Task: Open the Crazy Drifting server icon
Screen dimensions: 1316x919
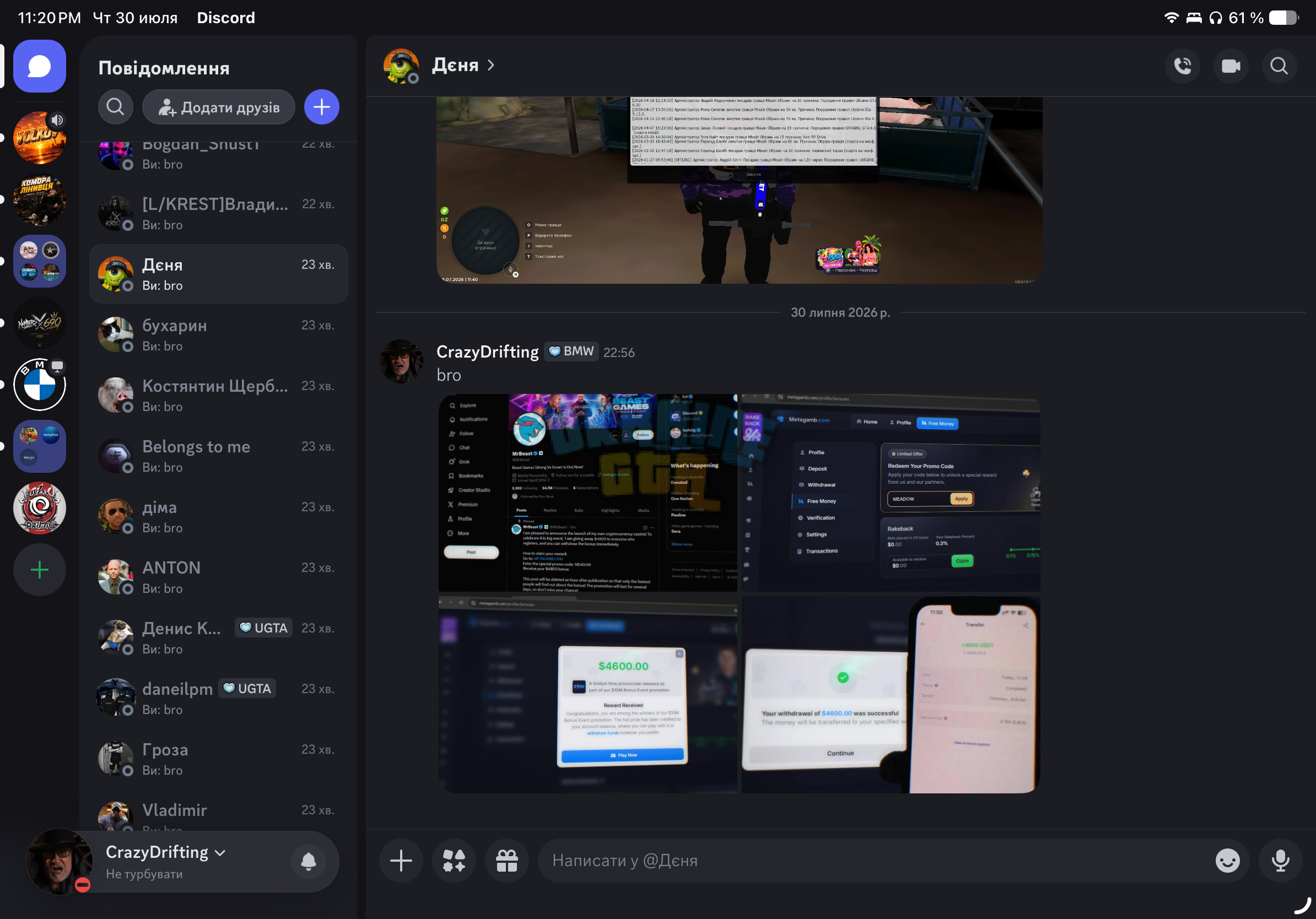Action: (40, 508)
